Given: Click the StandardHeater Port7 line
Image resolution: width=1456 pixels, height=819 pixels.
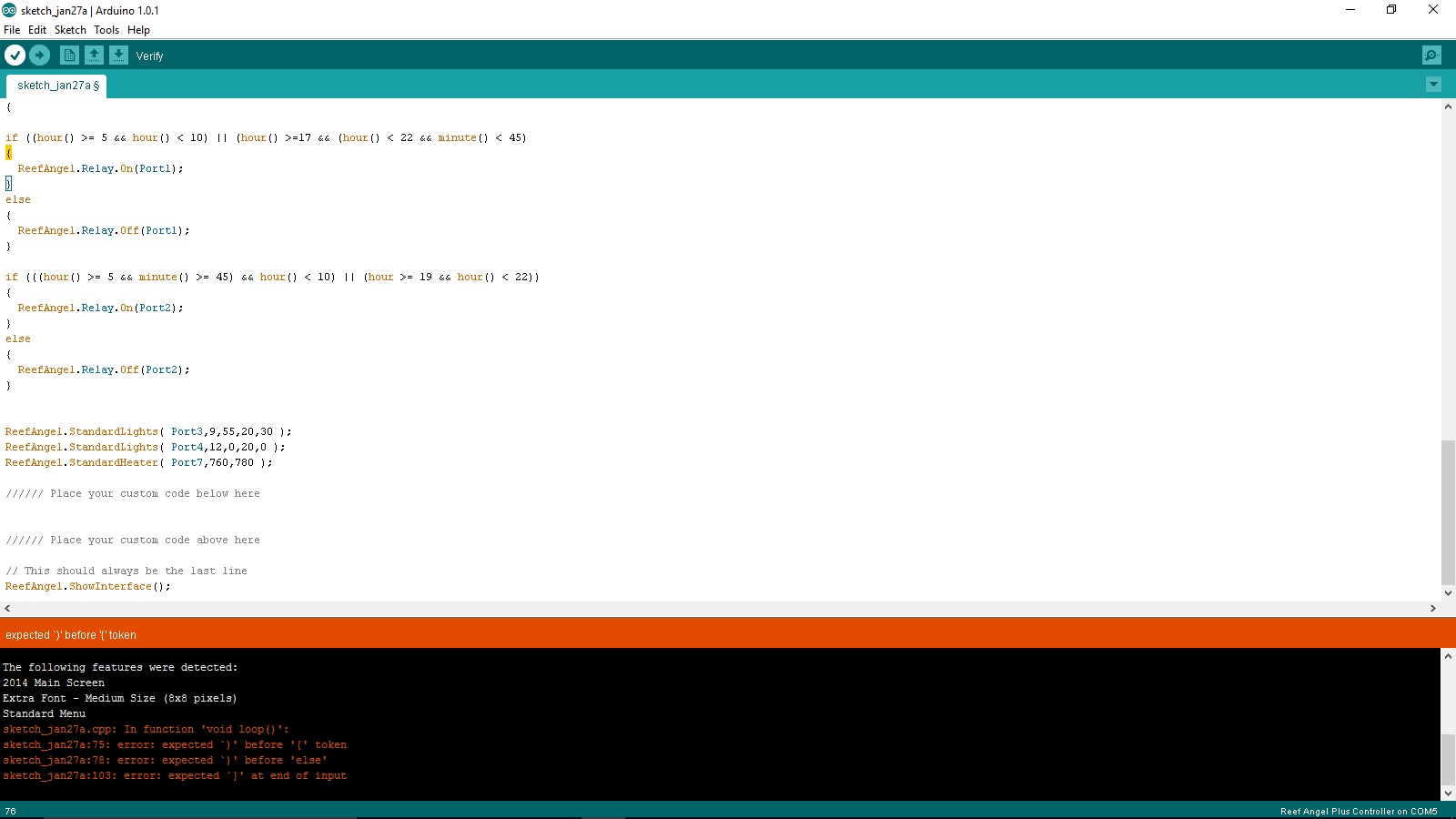Looking at the screenshot, I should [x=138, y=463].
